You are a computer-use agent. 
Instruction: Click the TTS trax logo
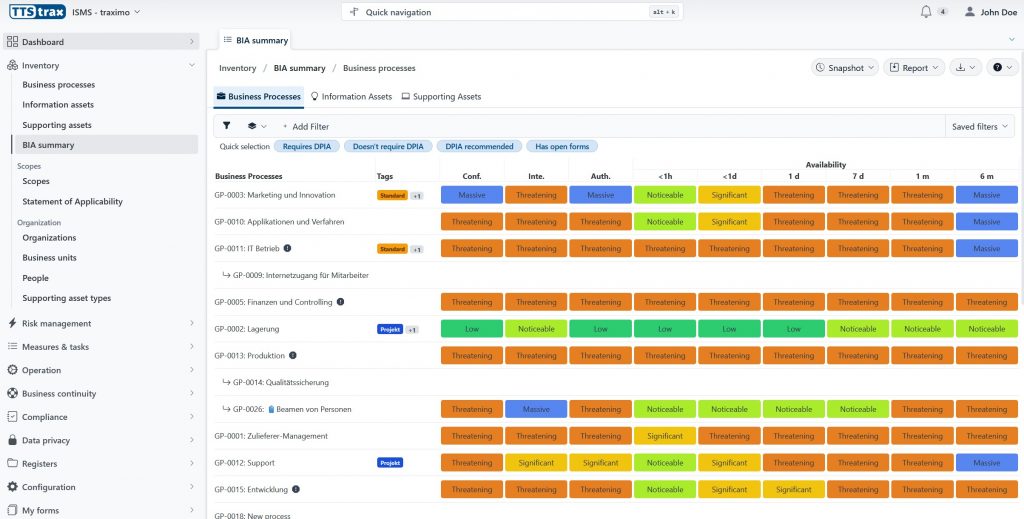[35, 12]
